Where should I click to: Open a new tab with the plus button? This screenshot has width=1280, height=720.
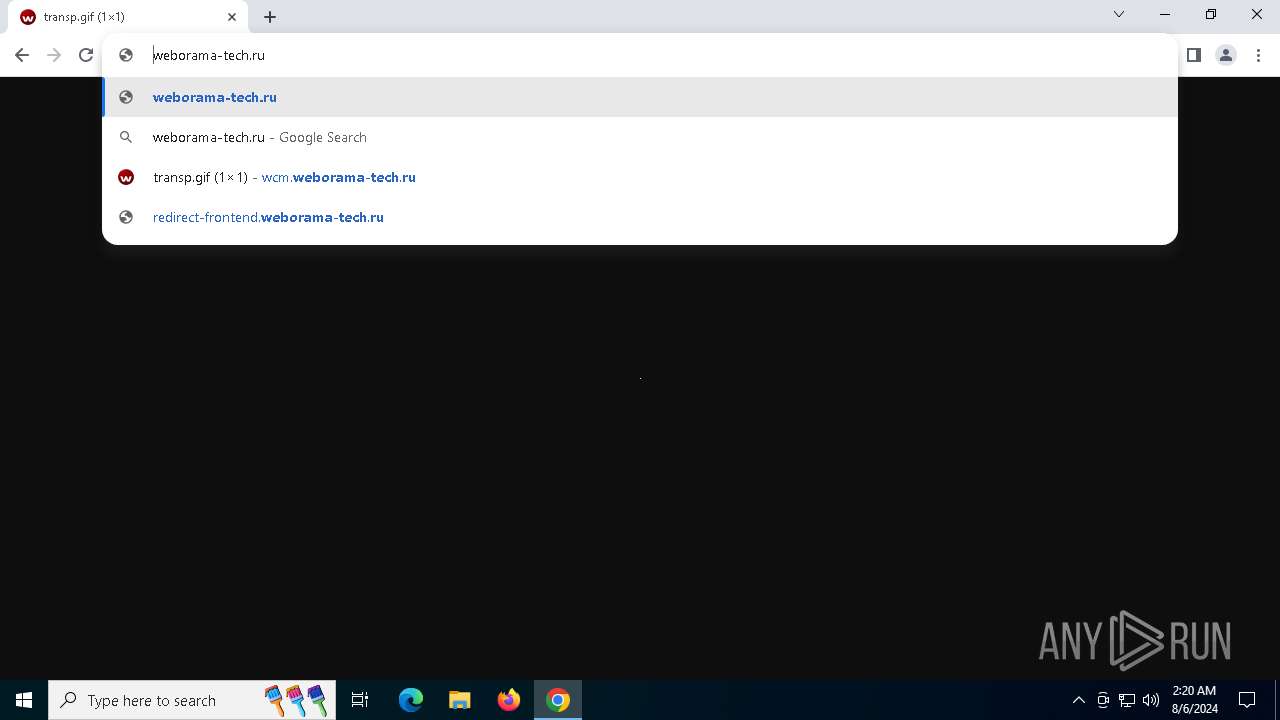point(270,17)
